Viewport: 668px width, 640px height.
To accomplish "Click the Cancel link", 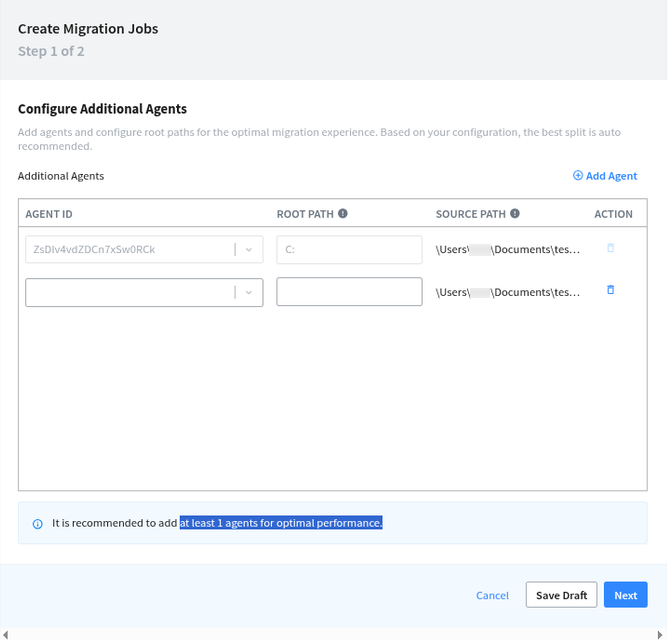I will tap(492, 595).
